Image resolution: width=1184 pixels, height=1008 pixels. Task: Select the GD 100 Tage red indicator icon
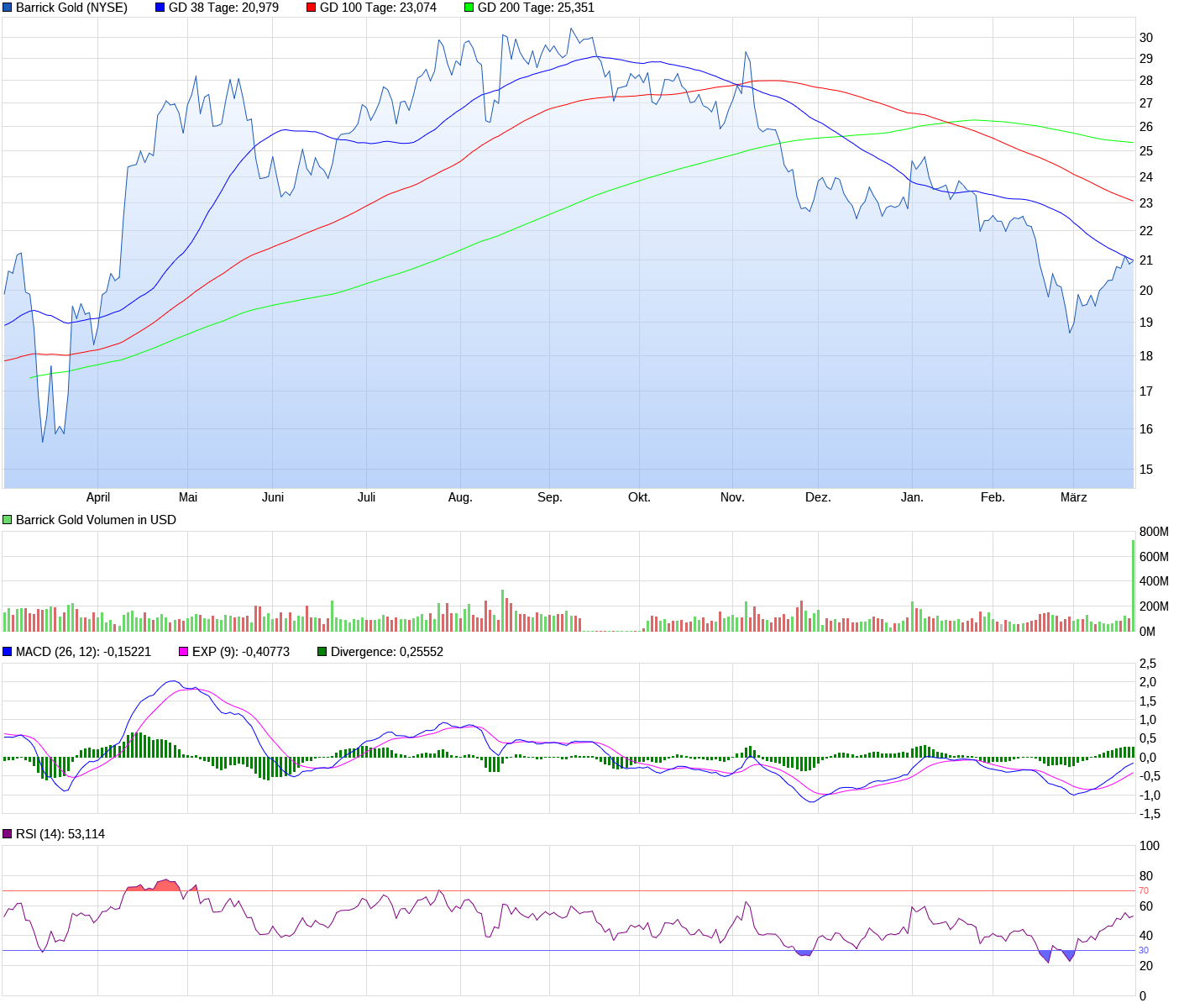312,8
